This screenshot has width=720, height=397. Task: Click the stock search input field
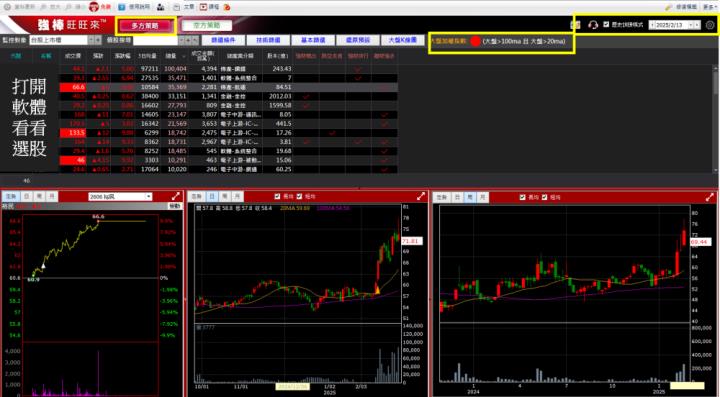coord(155,40)
